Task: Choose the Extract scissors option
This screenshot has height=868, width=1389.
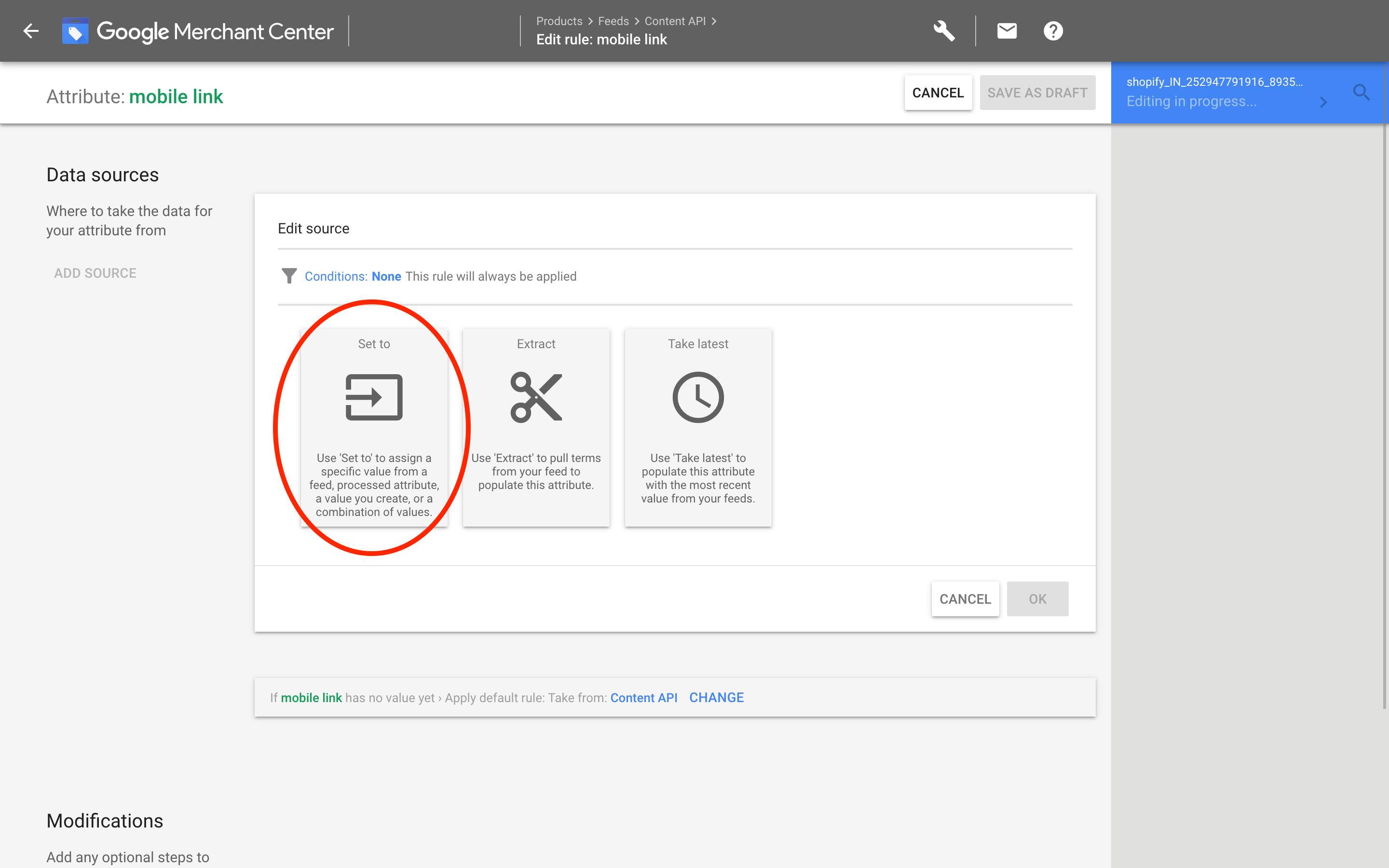Action: point(535,397)
